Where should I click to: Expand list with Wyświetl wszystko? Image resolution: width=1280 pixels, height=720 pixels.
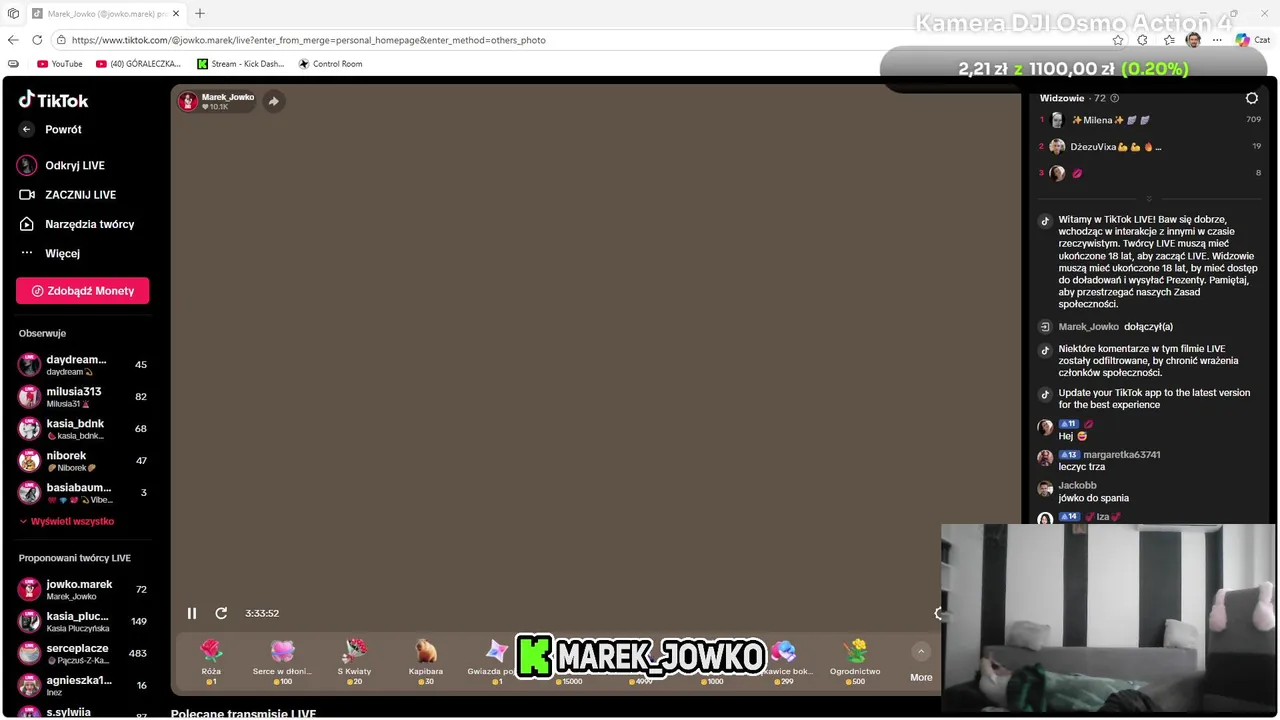(67, 521)
